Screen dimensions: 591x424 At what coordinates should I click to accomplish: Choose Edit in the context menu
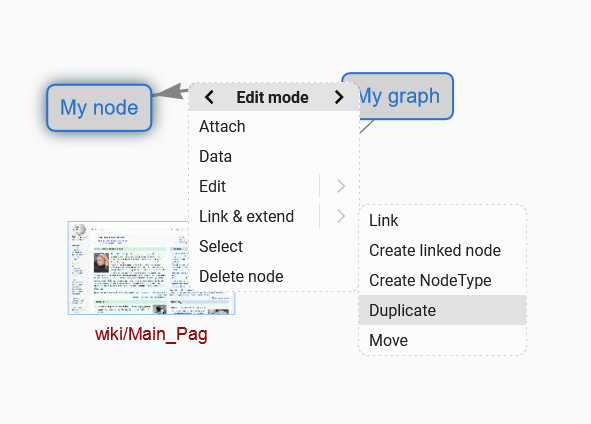pos(254,186)
